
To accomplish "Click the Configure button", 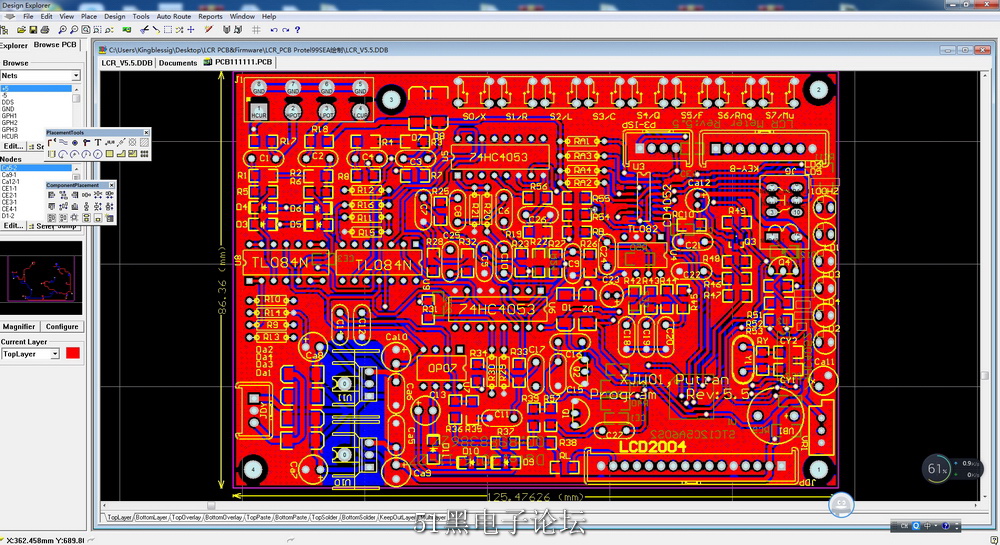I will [62, 326].
